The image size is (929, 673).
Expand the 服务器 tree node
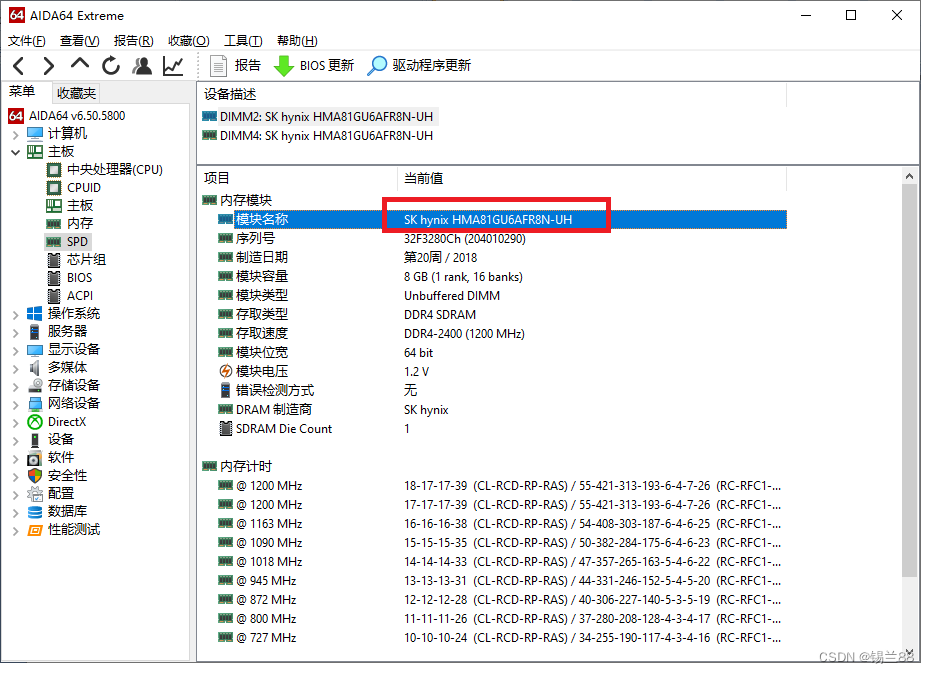tap(15, 332)
